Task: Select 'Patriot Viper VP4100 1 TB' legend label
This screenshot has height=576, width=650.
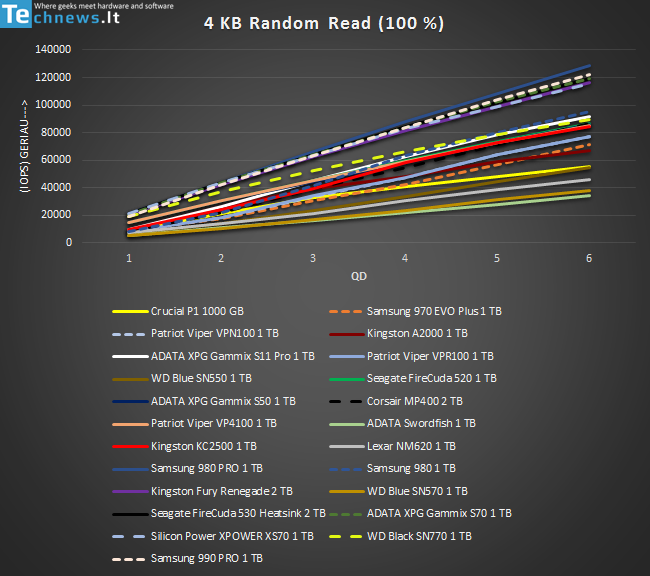Action: click(x=213, y=423)
